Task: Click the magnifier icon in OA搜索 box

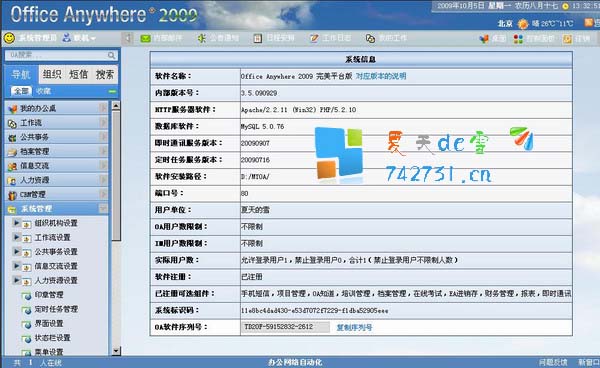Action: tap(111, 55)
